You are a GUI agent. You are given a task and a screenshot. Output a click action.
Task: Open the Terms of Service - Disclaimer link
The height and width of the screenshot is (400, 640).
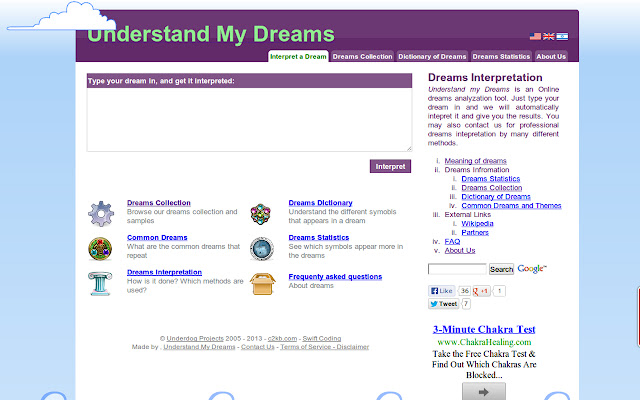coord(324,347)
